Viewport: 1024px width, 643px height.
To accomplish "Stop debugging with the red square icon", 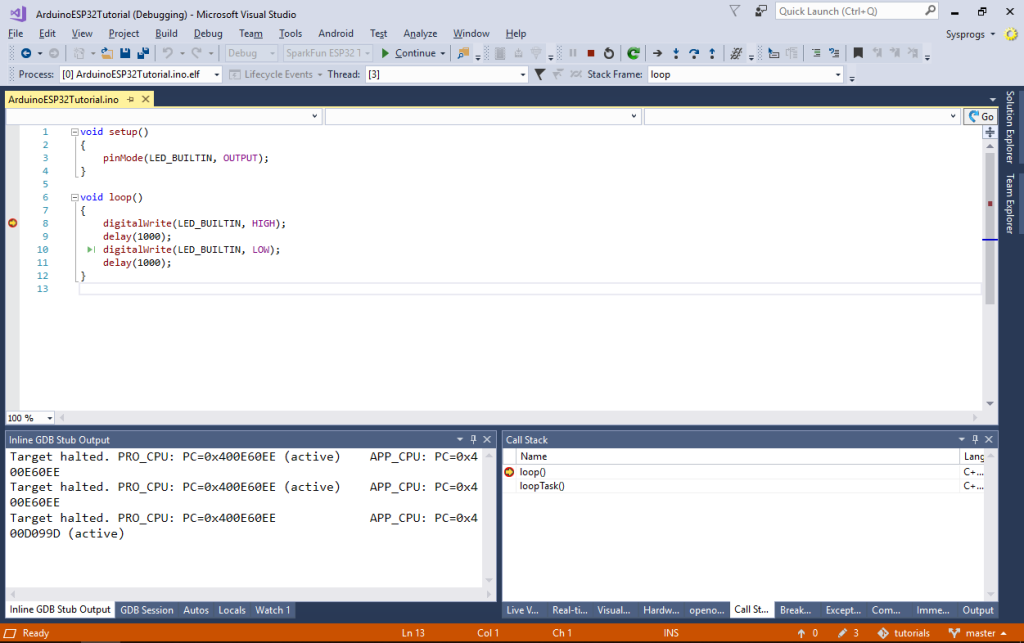I will pyautogui.click(x=591, y=52).
